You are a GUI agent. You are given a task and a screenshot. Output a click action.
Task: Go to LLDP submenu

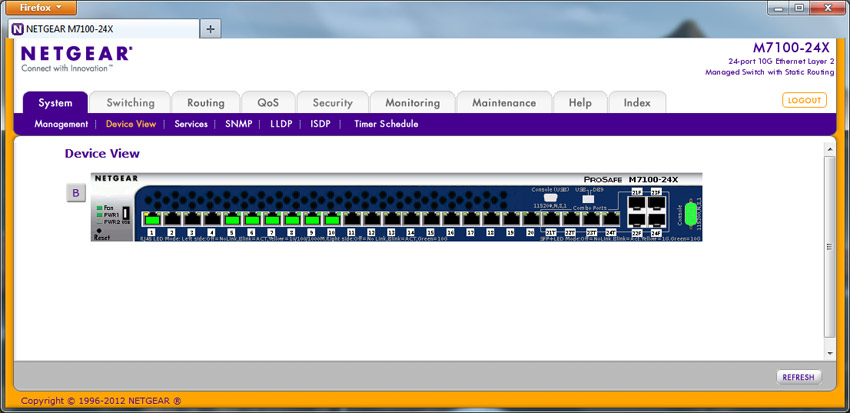[281, 124]
